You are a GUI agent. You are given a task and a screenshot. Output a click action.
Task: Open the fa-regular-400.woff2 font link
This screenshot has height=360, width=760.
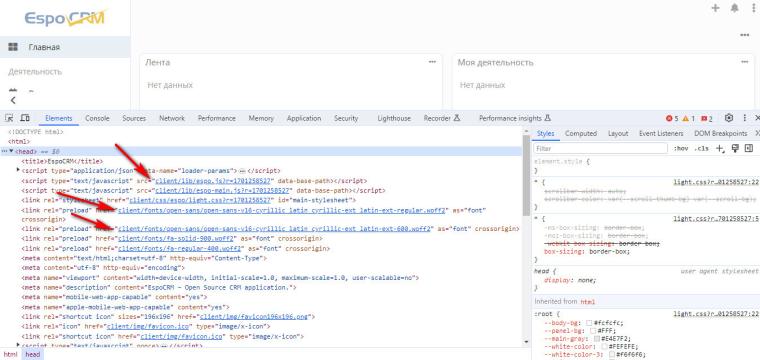[179, 249]
